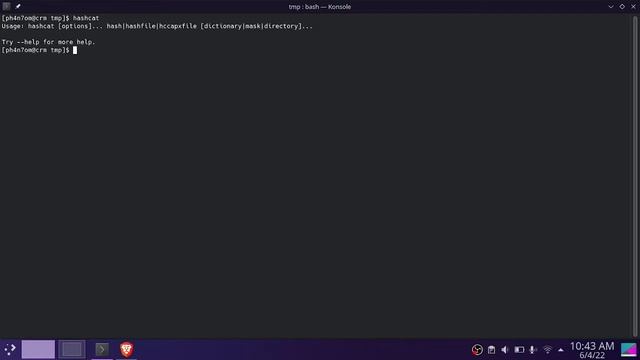Switch to the second virtual desktop in pager
Viewport: 640px width, 360px height.
point(72,349)
